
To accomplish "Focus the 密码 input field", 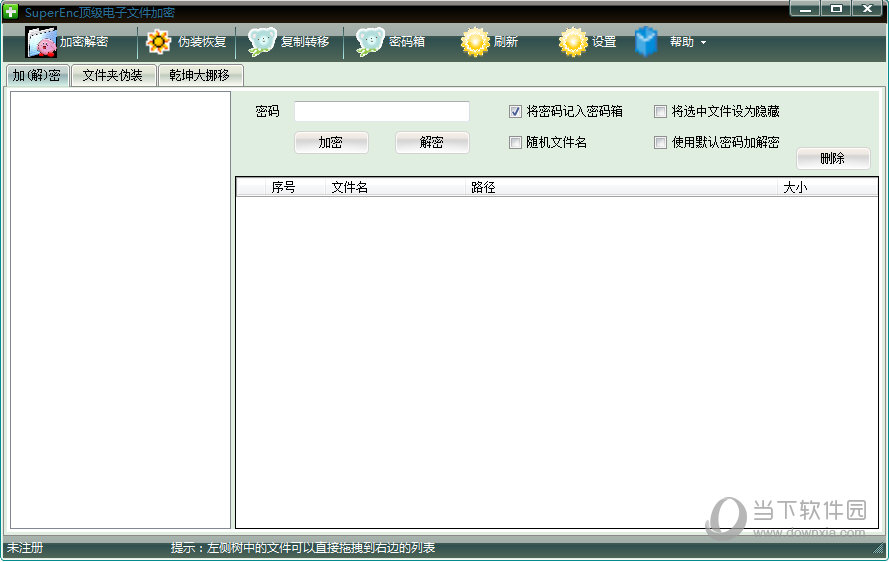I will point(381,111).
